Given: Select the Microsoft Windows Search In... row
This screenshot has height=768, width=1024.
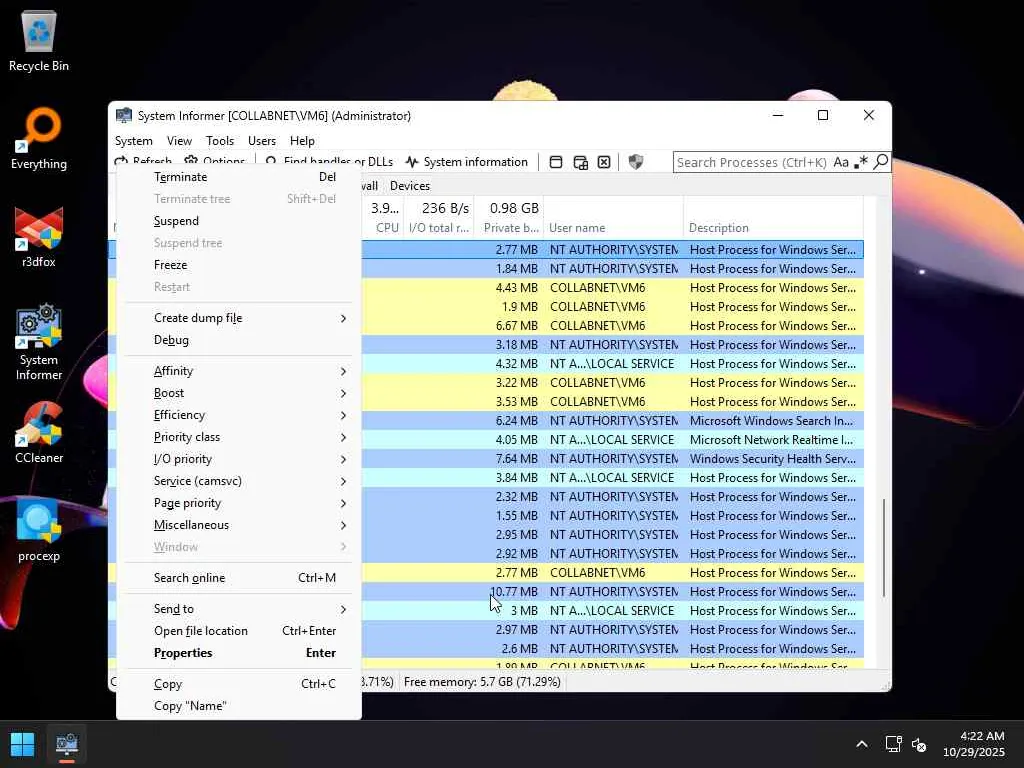Looking at the screenshot, I should (613, 421).
